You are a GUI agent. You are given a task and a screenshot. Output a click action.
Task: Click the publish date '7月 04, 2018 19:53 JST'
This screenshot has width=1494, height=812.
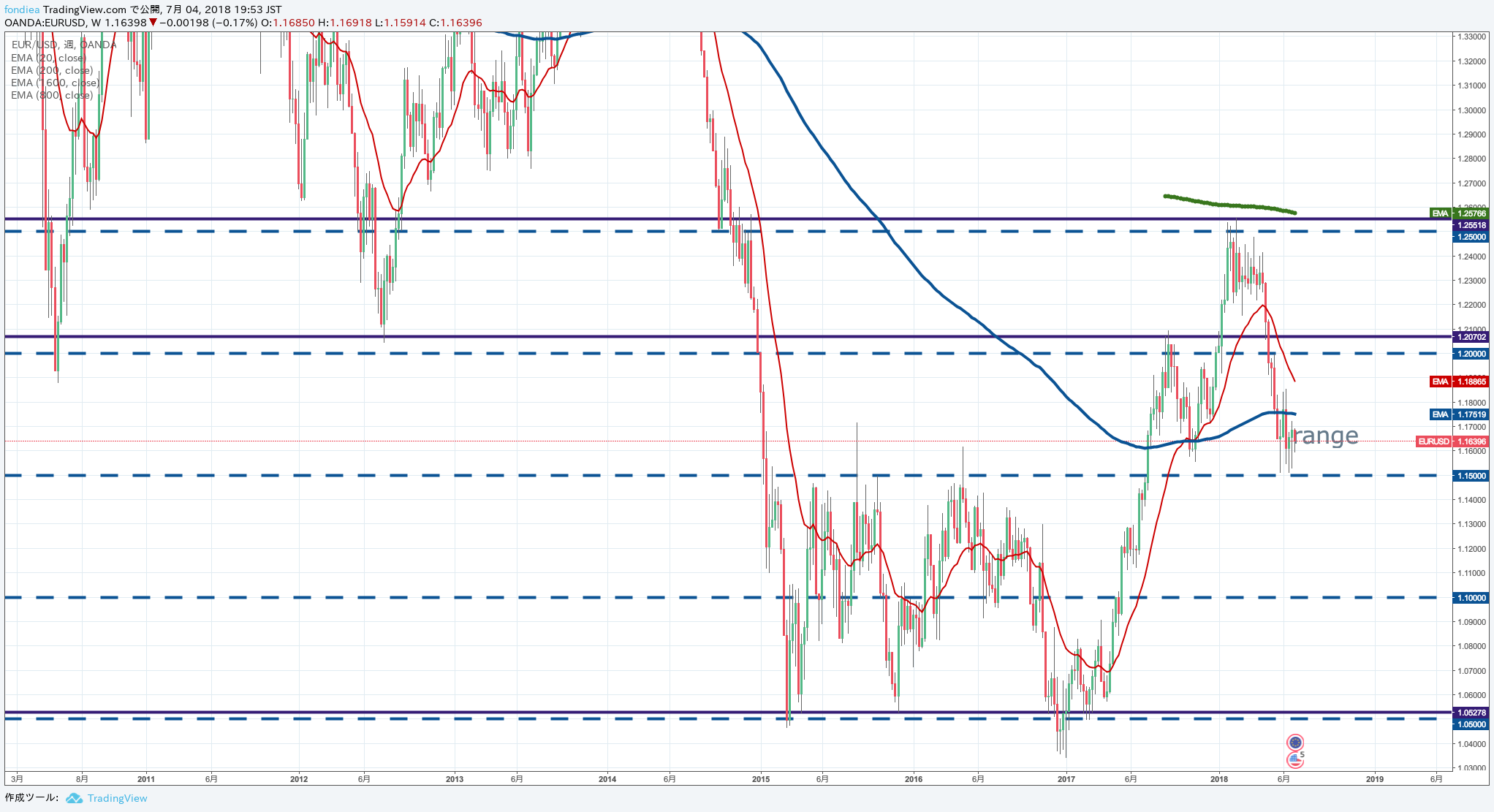224,10
